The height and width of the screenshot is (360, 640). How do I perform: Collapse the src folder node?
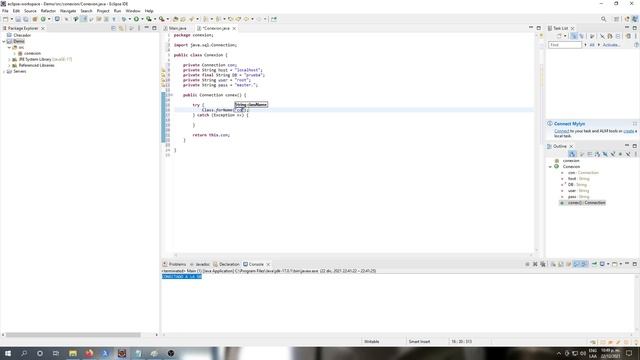click(9, 47)
